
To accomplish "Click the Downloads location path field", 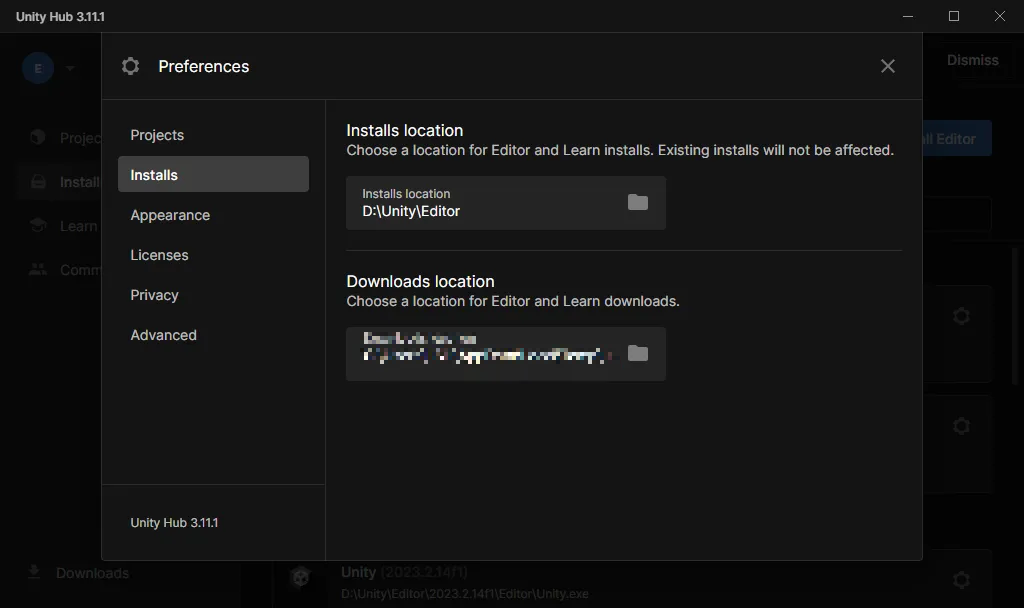I will pyautogui.click(x=505, y=354).
